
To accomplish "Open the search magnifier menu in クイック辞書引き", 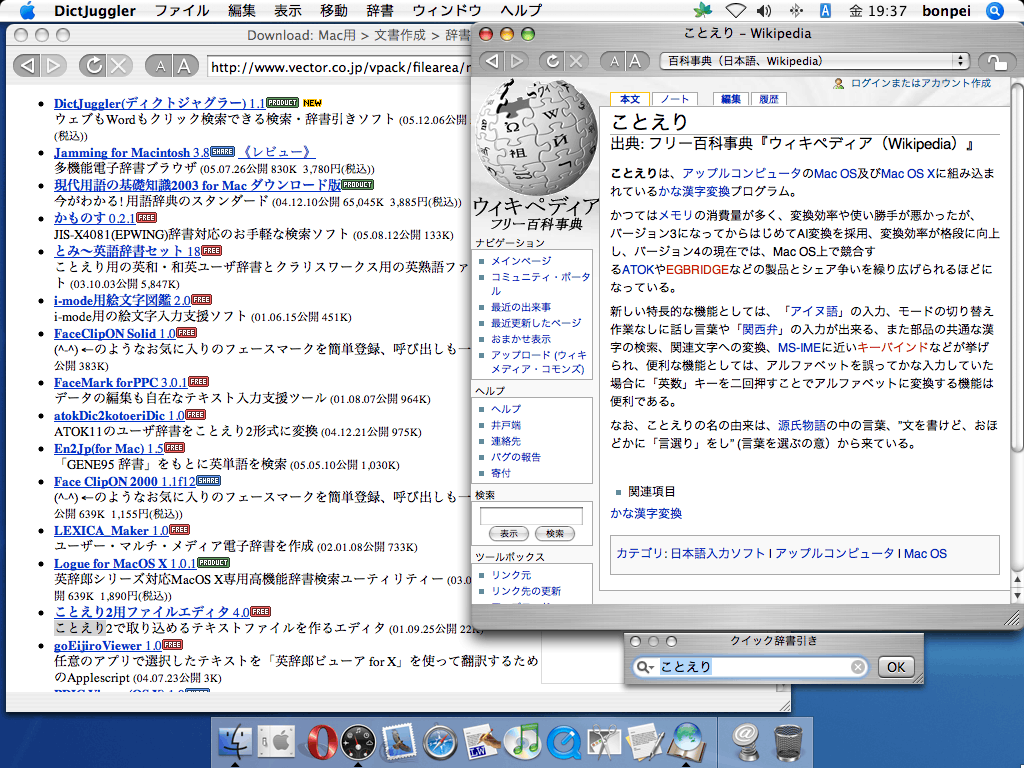I will pyautogui.click(x=645, y=667).
